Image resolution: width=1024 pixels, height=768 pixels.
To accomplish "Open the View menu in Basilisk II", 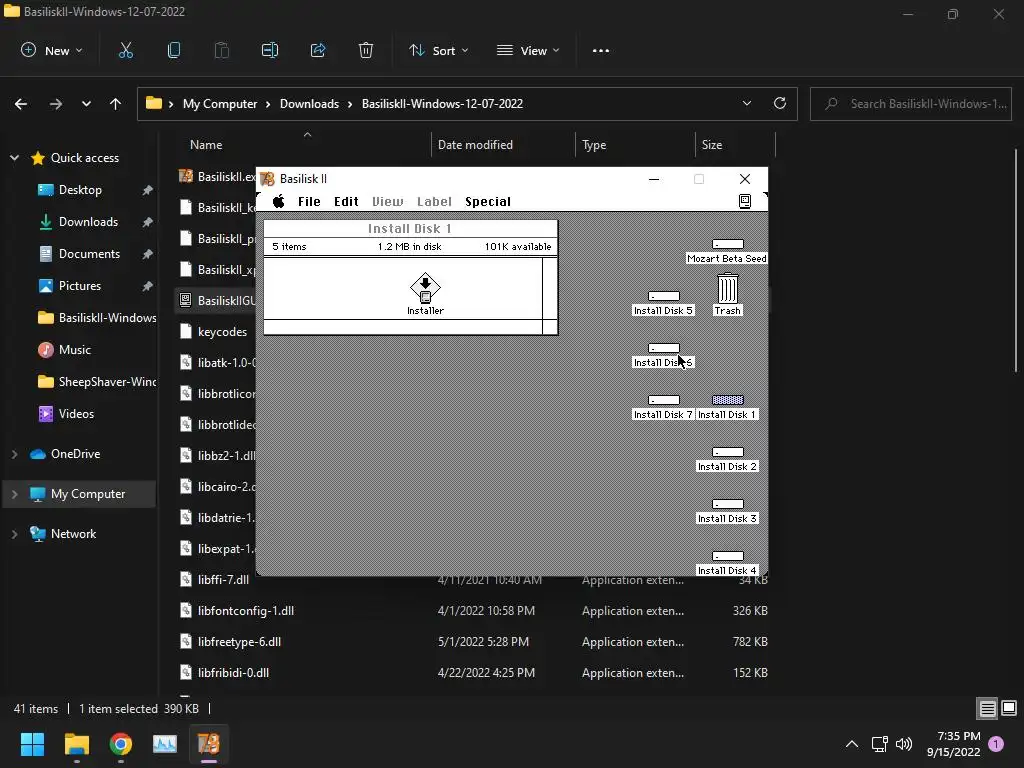I will (388, 202).
